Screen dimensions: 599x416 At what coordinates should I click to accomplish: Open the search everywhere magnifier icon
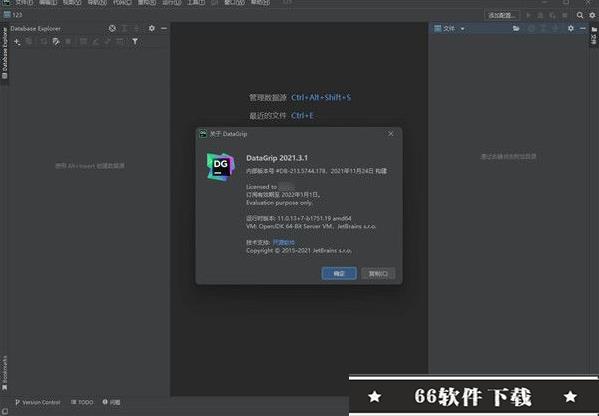point(580,15)
